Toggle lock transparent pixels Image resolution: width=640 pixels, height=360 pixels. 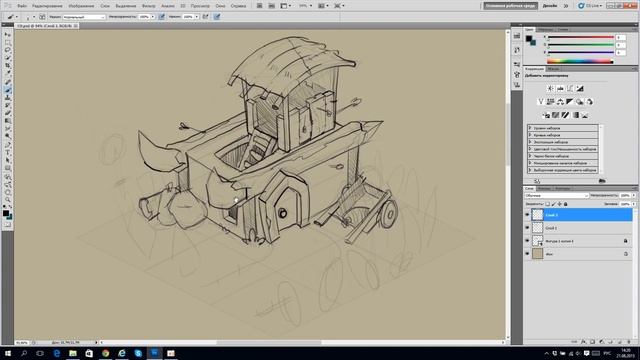[x=548, y=204]
